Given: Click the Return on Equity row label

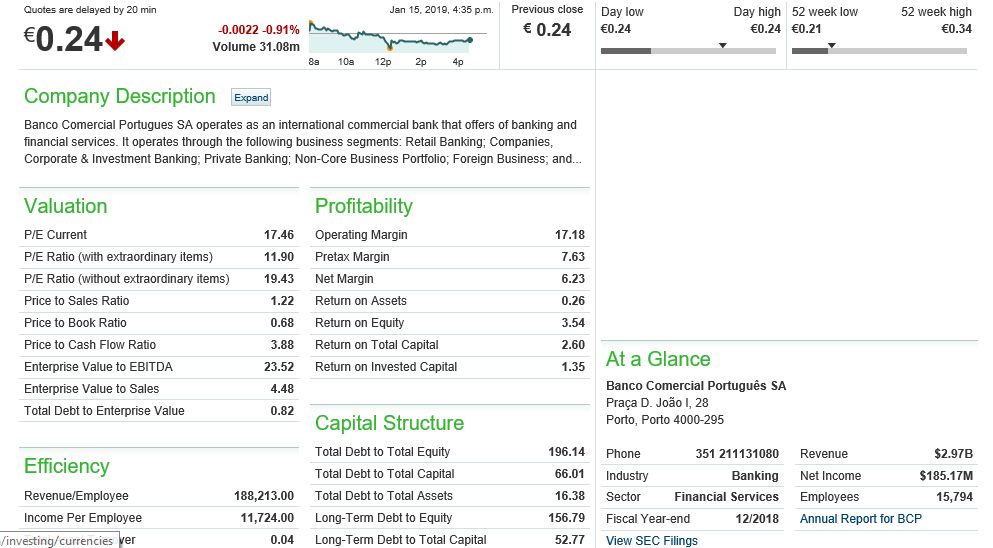Looking at the screenshot, I should click(359, 323).
